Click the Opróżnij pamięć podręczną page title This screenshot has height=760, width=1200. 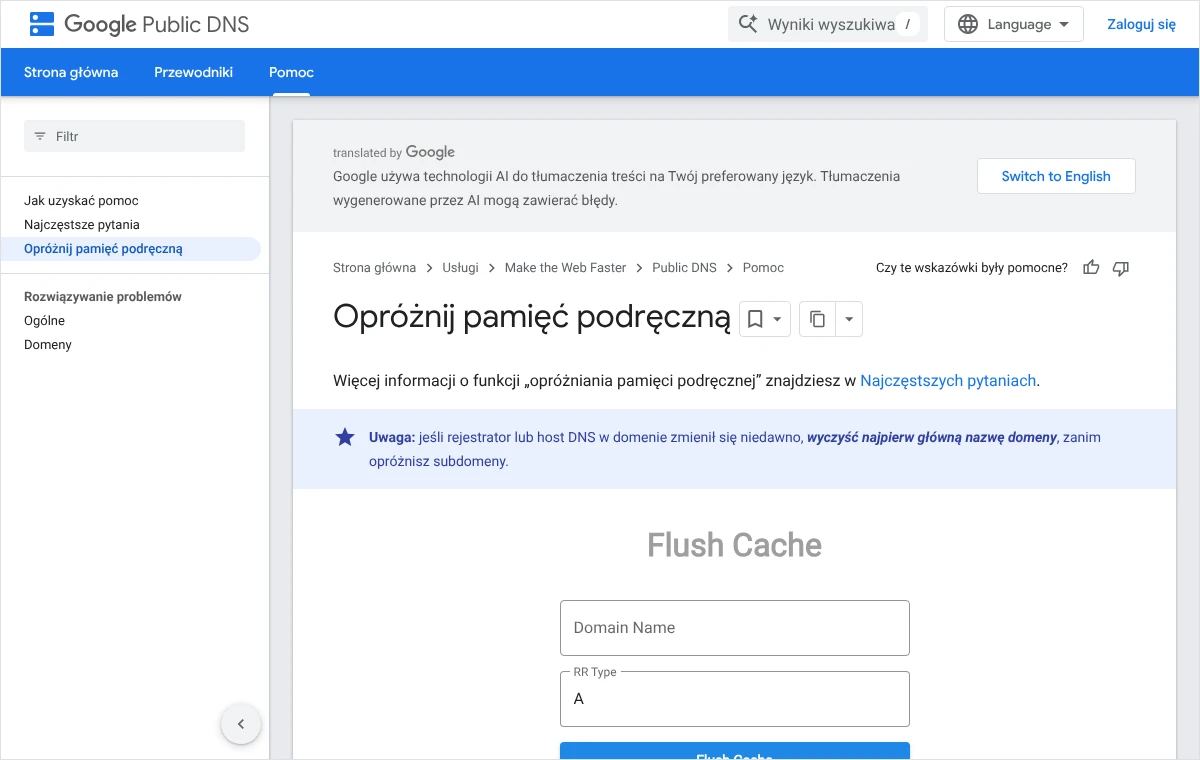[532, 317]
